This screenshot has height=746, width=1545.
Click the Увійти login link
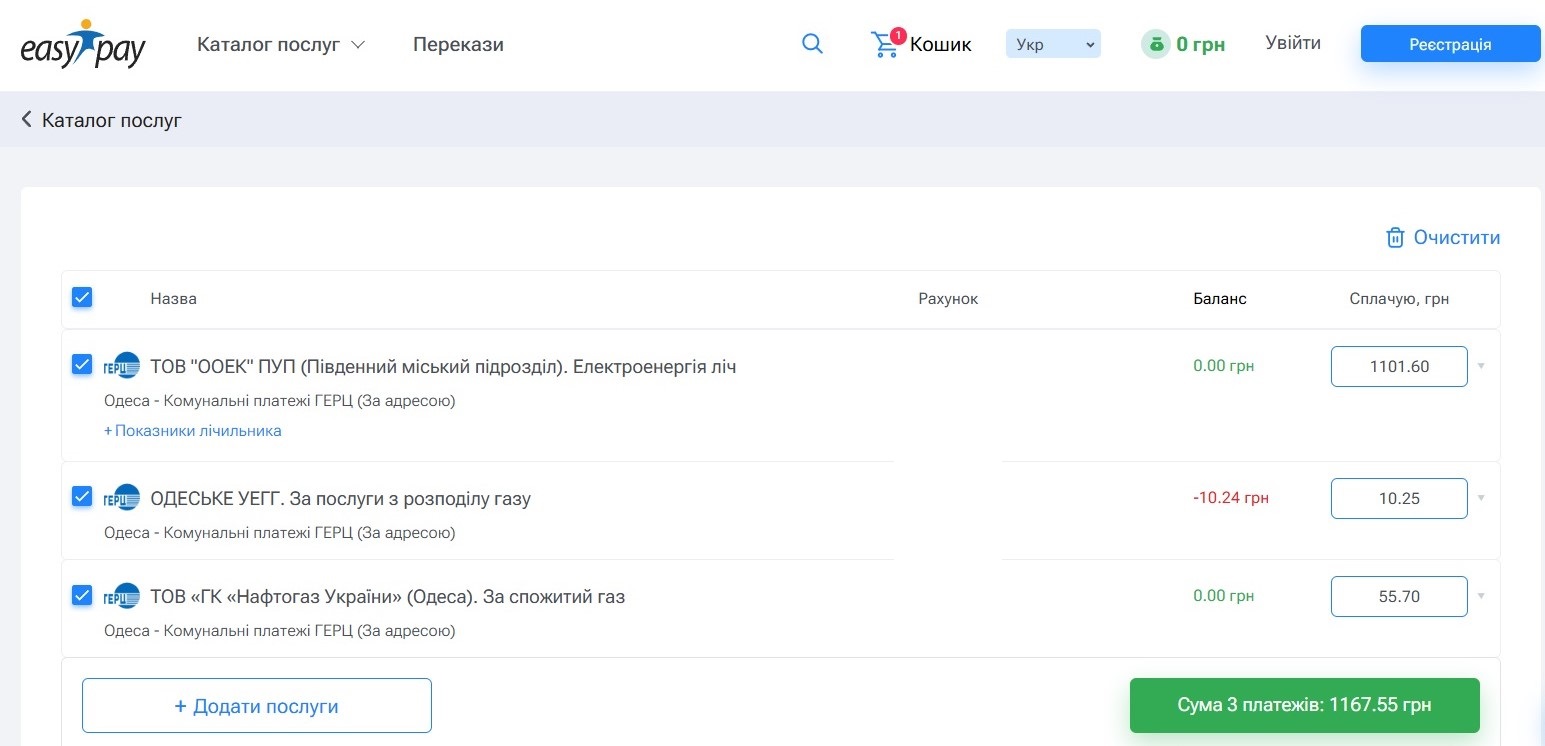[1293, 43]
